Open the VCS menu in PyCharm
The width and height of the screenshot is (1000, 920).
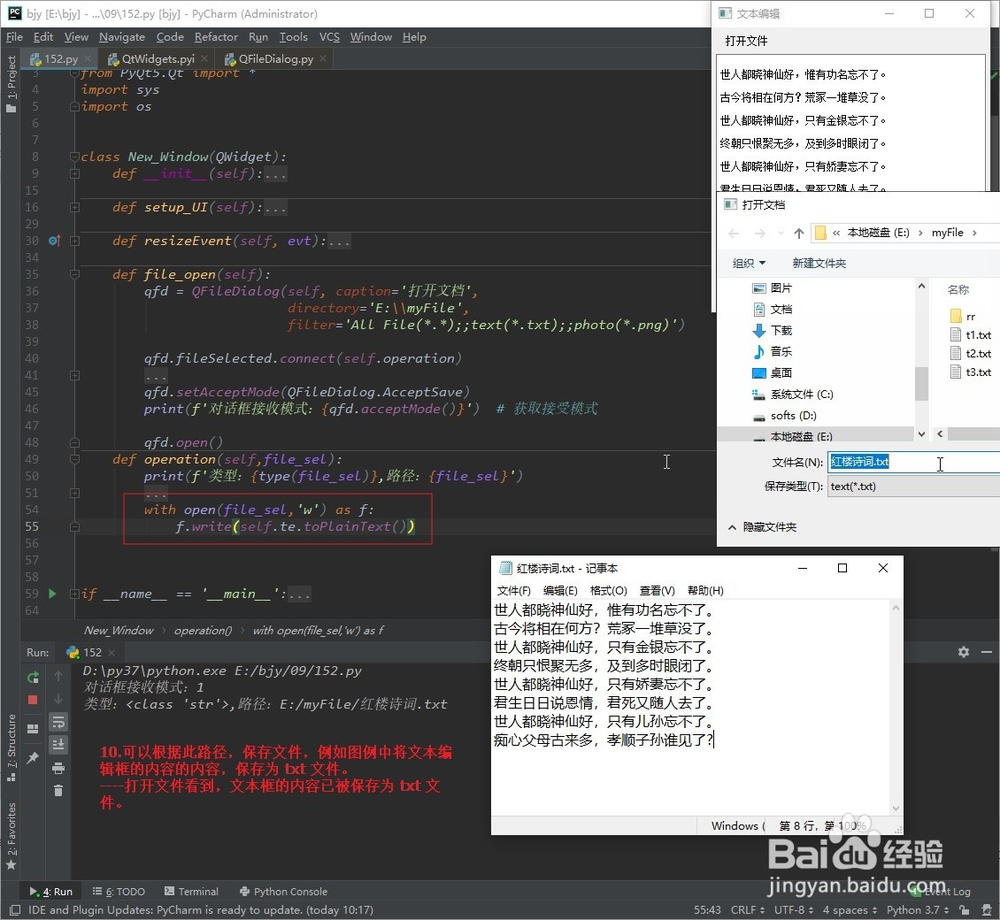[x=329, y=37]
